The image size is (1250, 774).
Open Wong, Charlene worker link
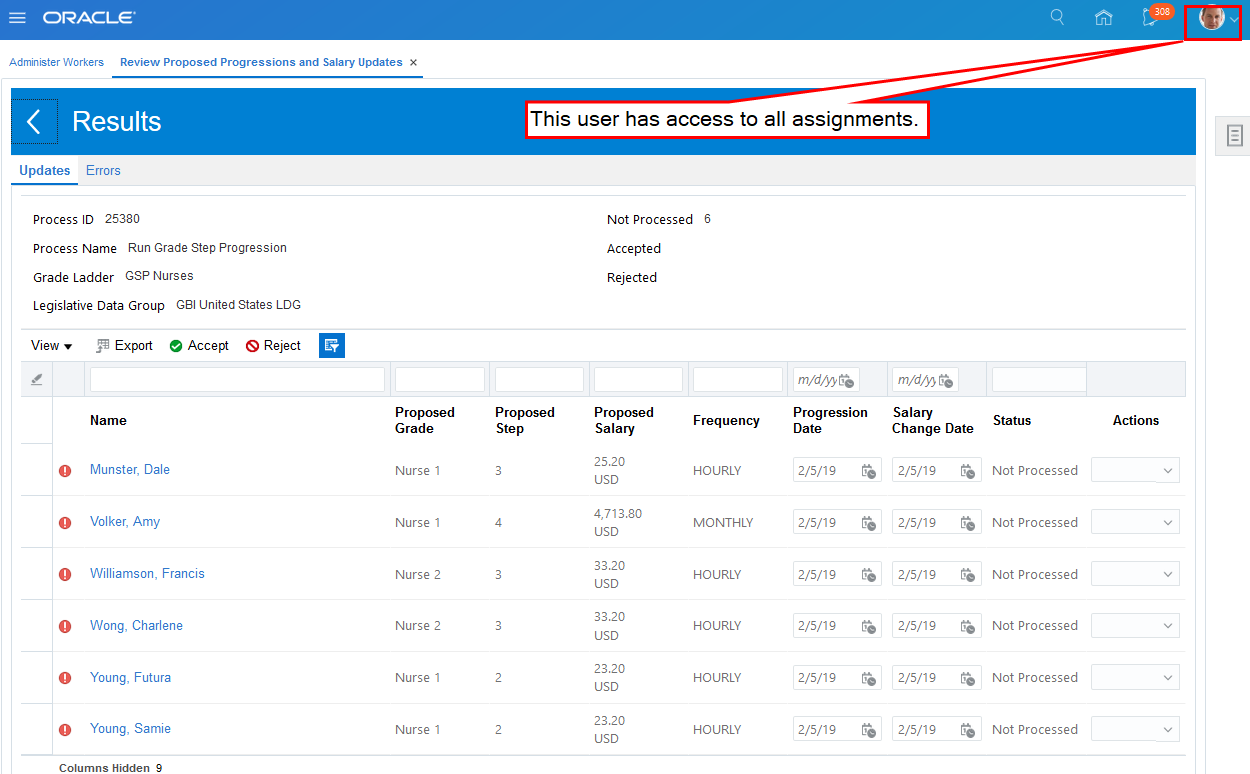(136, 626)
